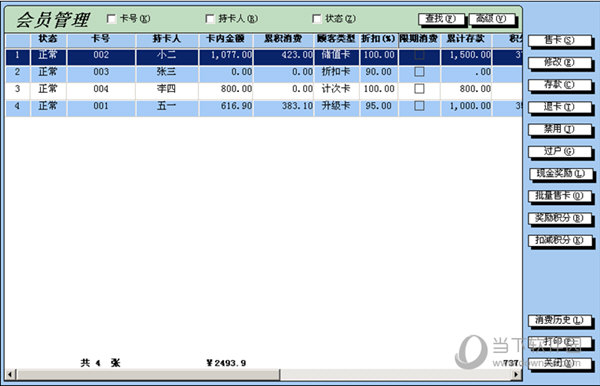Open the 消费历史 consumption history button
The image size is (600, 386).
point(560,320)
